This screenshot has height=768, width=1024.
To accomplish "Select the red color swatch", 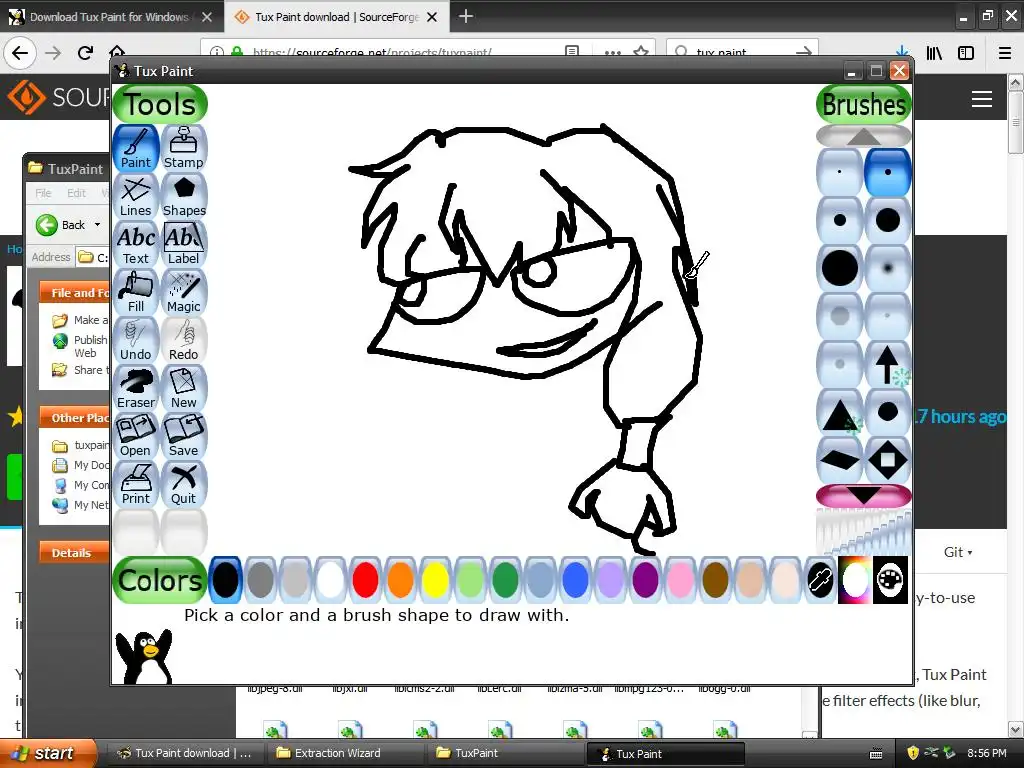I will [365, 580].
